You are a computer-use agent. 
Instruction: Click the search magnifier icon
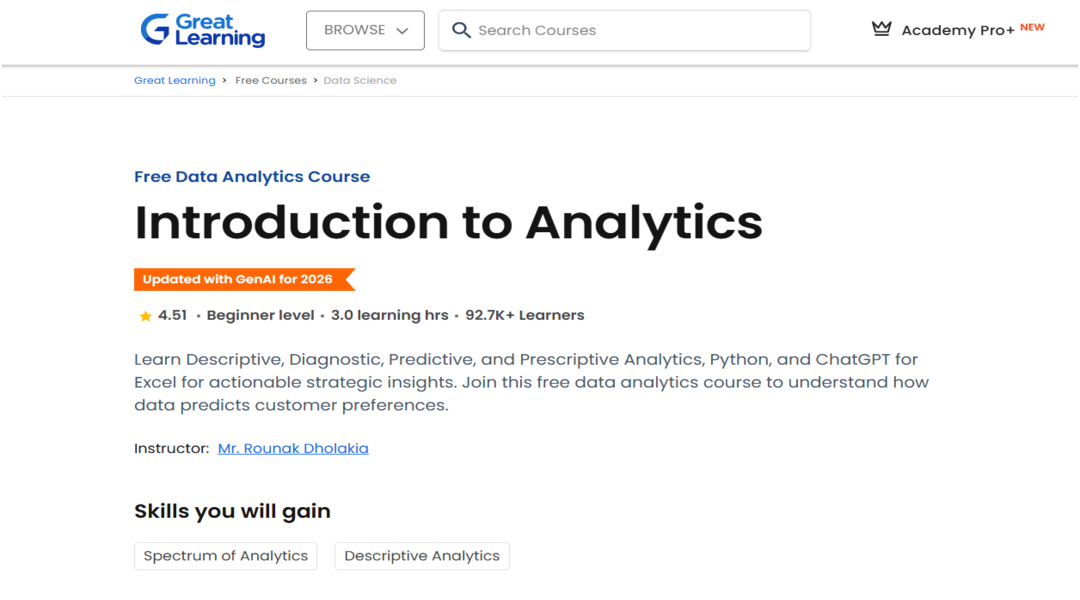[461, 30]
